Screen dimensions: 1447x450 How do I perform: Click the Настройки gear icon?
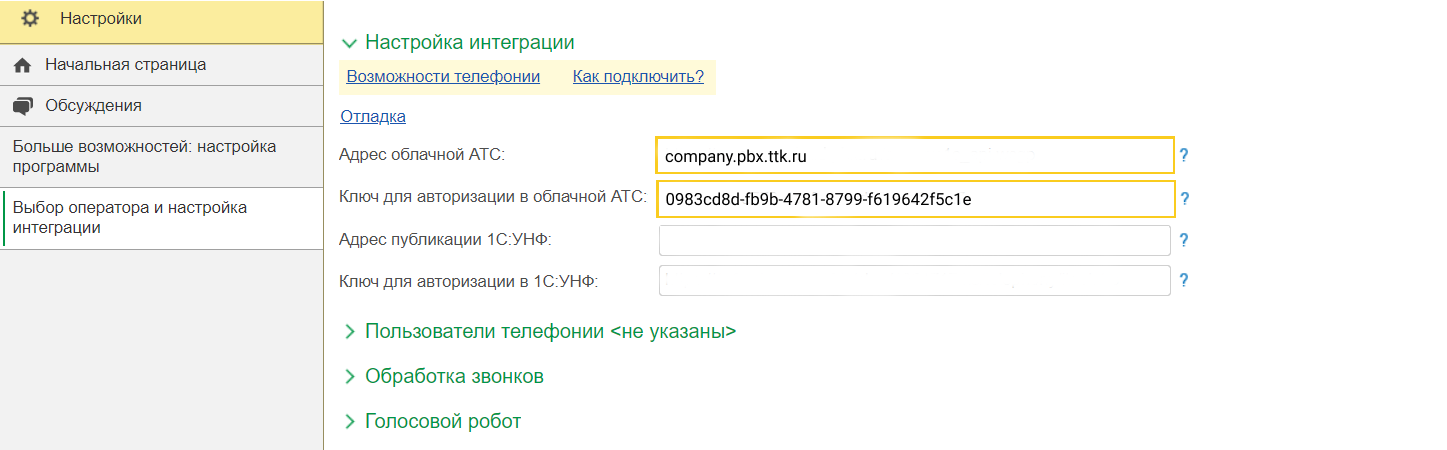30,19
